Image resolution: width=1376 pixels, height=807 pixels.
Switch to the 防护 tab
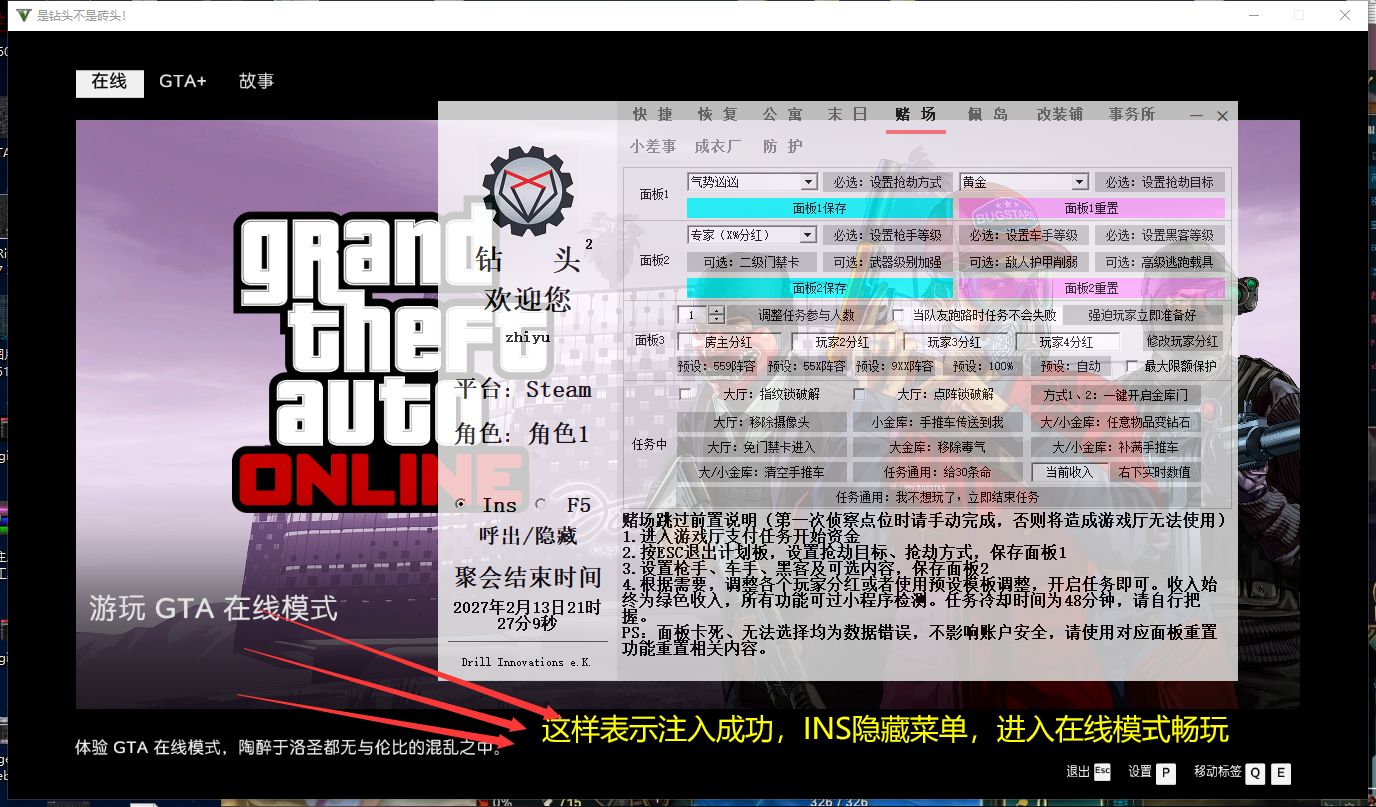click(x=783, y=146)
